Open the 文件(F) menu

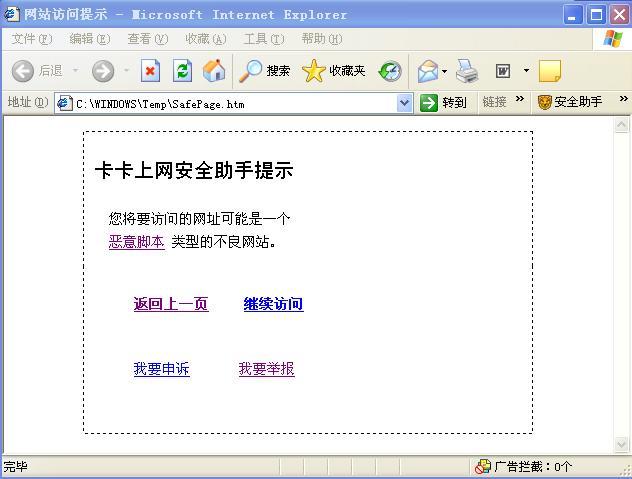(32, 39)
